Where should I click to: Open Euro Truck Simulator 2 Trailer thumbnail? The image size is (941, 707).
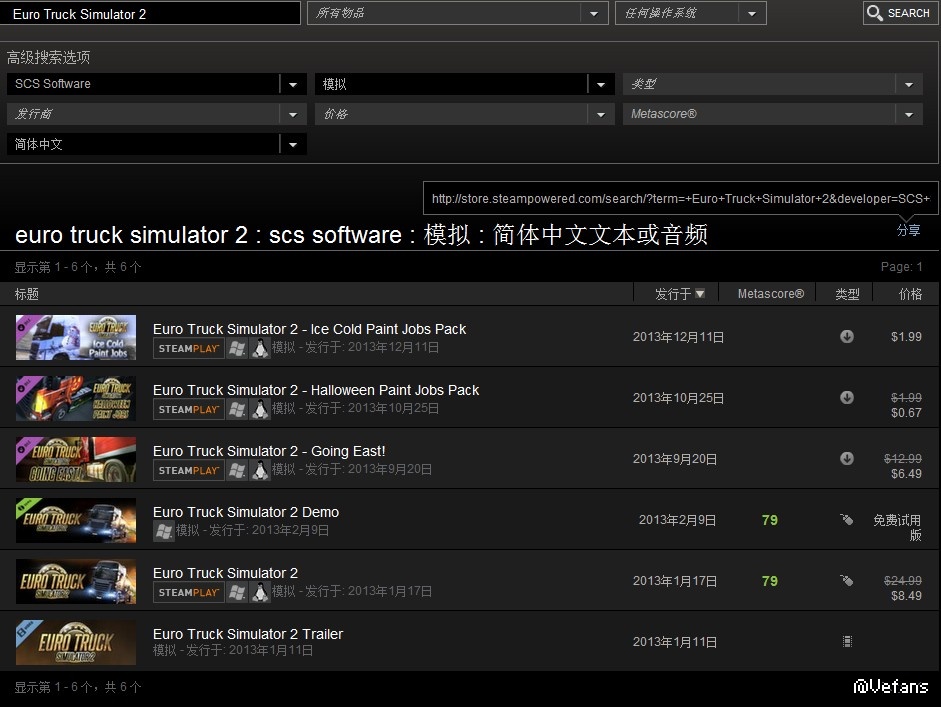click(x=76, y=642)
